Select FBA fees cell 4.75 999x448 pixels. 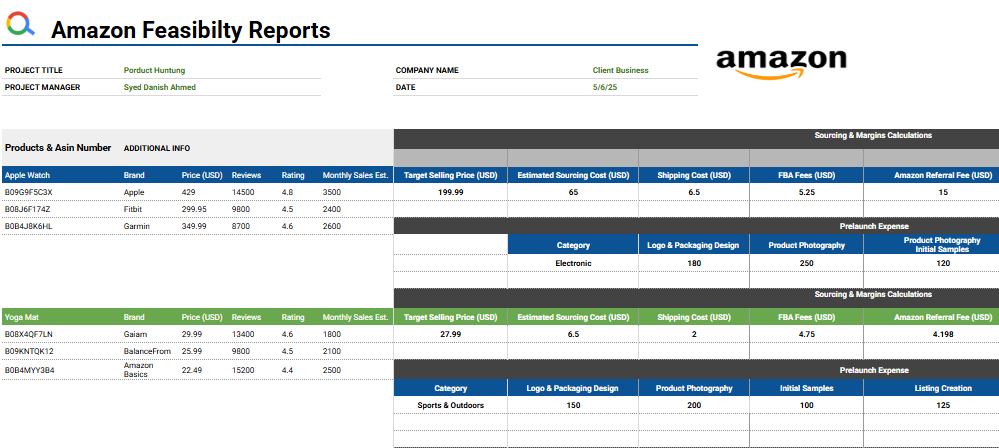(807, 334)
